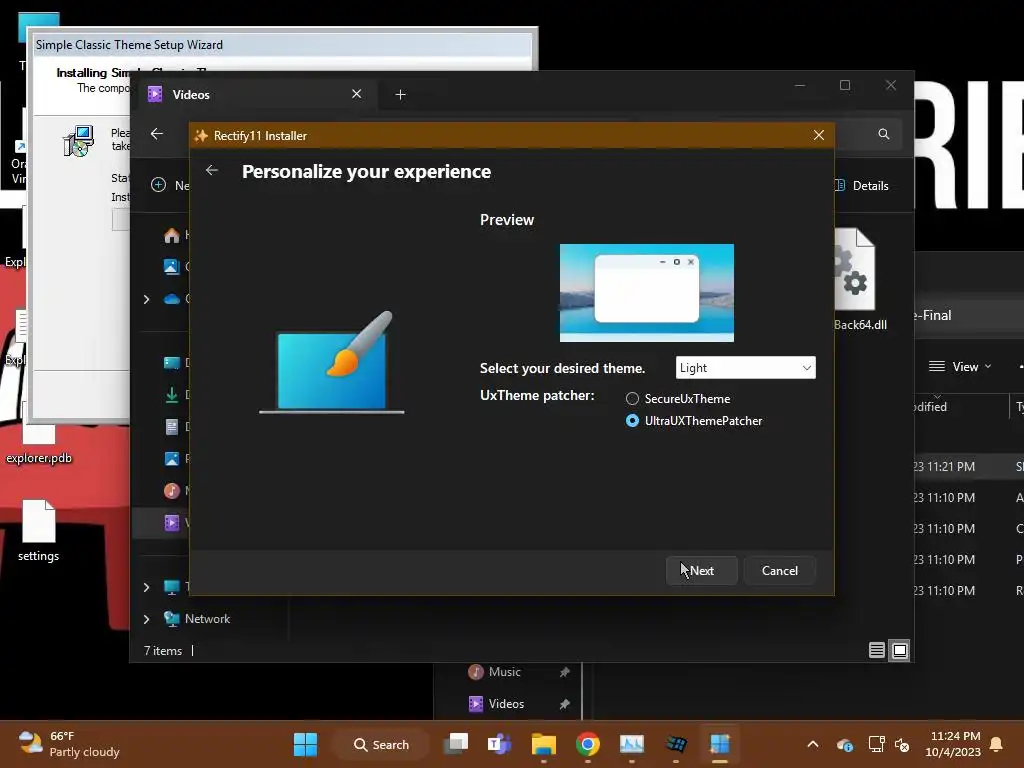Viewport: 1024px width, 768px height.
Task: Cancel the Rectify11 Installer
Action: 779,571
